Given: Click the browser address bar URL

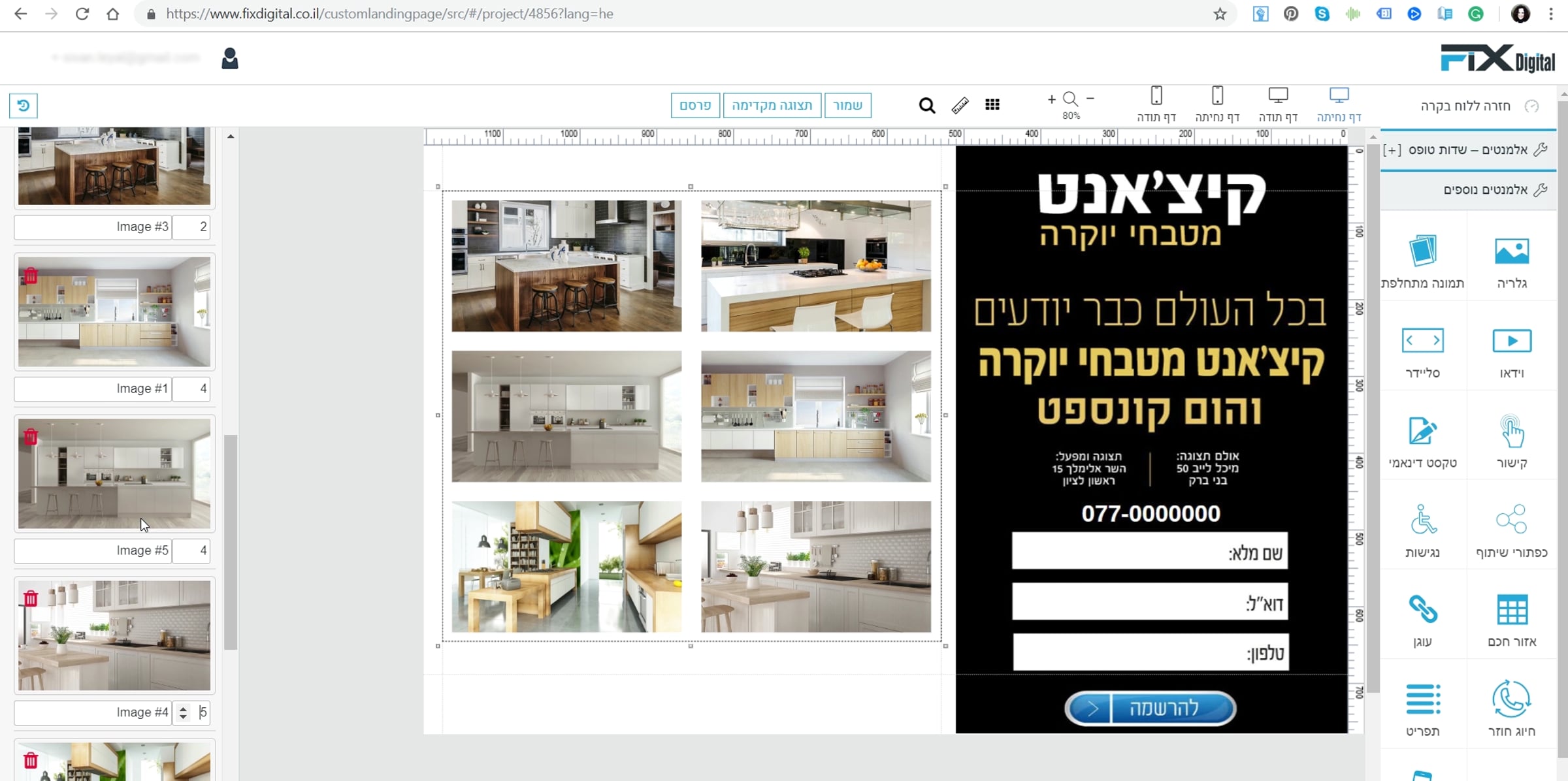Looking at the screenshot, I should pyautogui.click(x=389, y=14).
